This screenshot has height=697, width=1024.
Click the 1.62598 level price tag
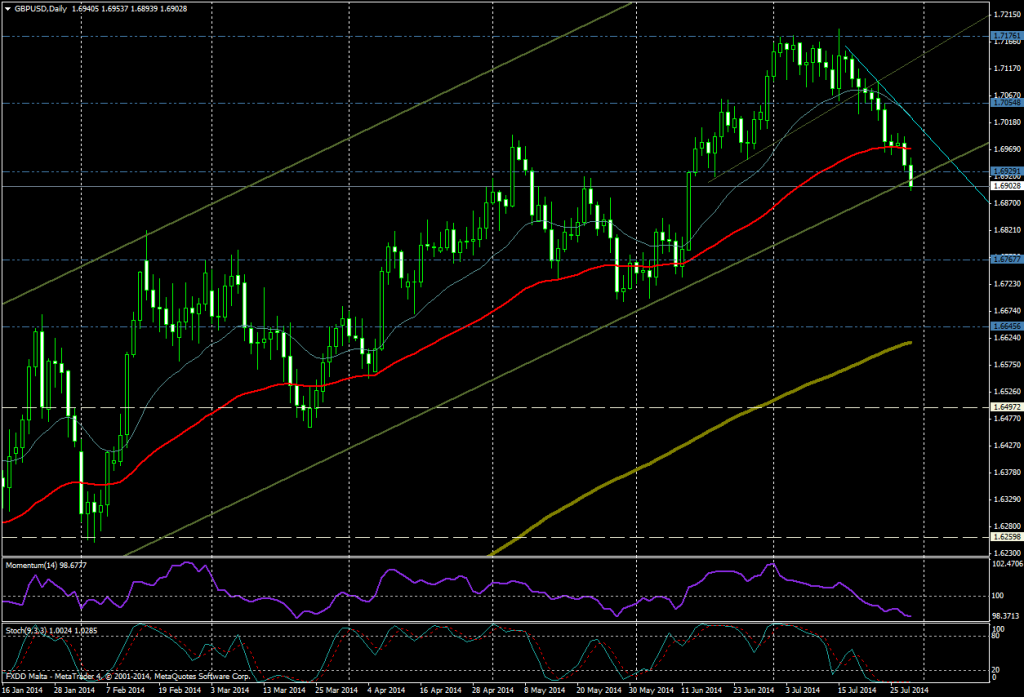[1005, 537]
